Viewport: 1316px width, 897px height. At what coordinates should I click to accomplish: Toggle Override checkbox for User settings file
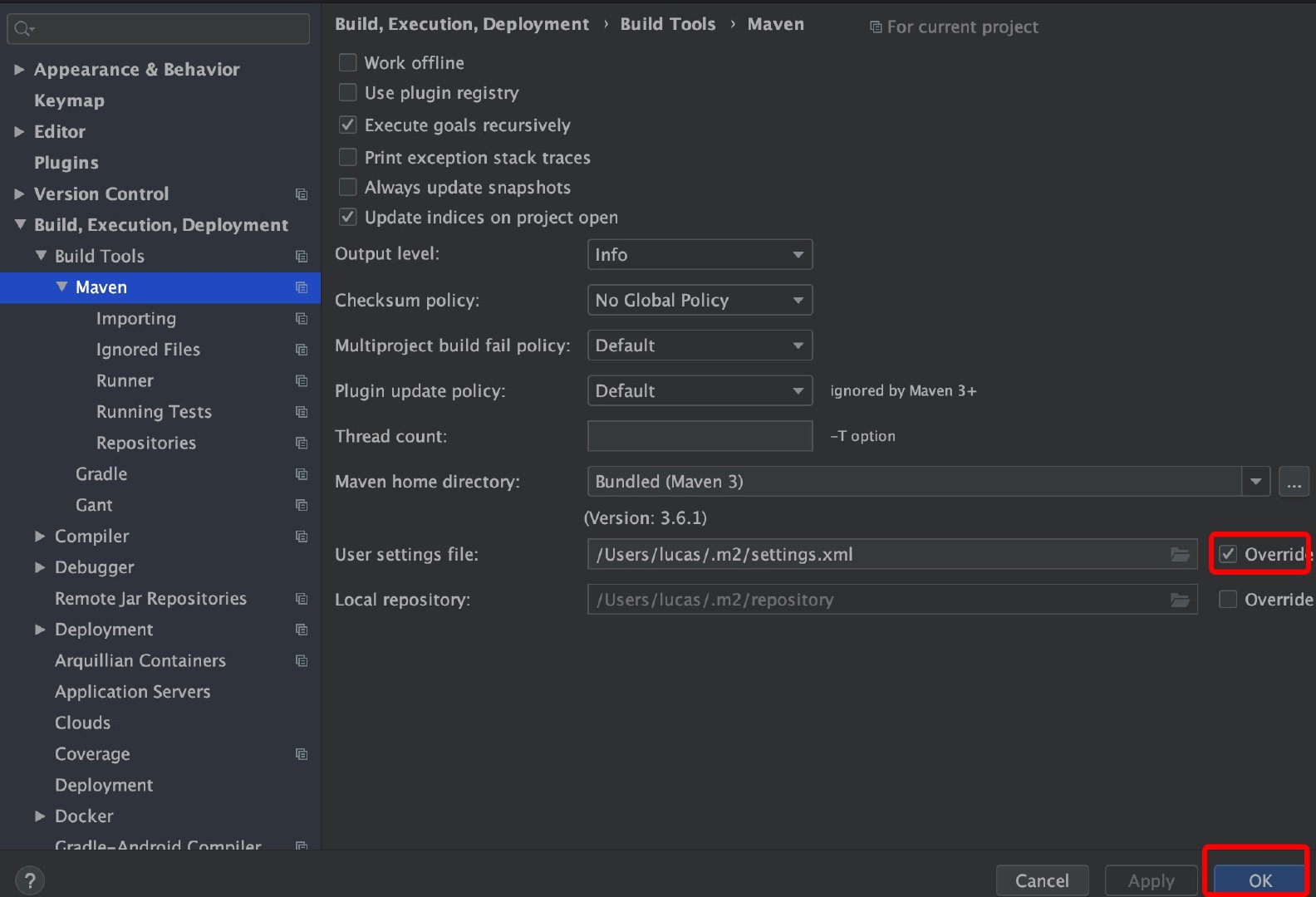click(1228, 554)
